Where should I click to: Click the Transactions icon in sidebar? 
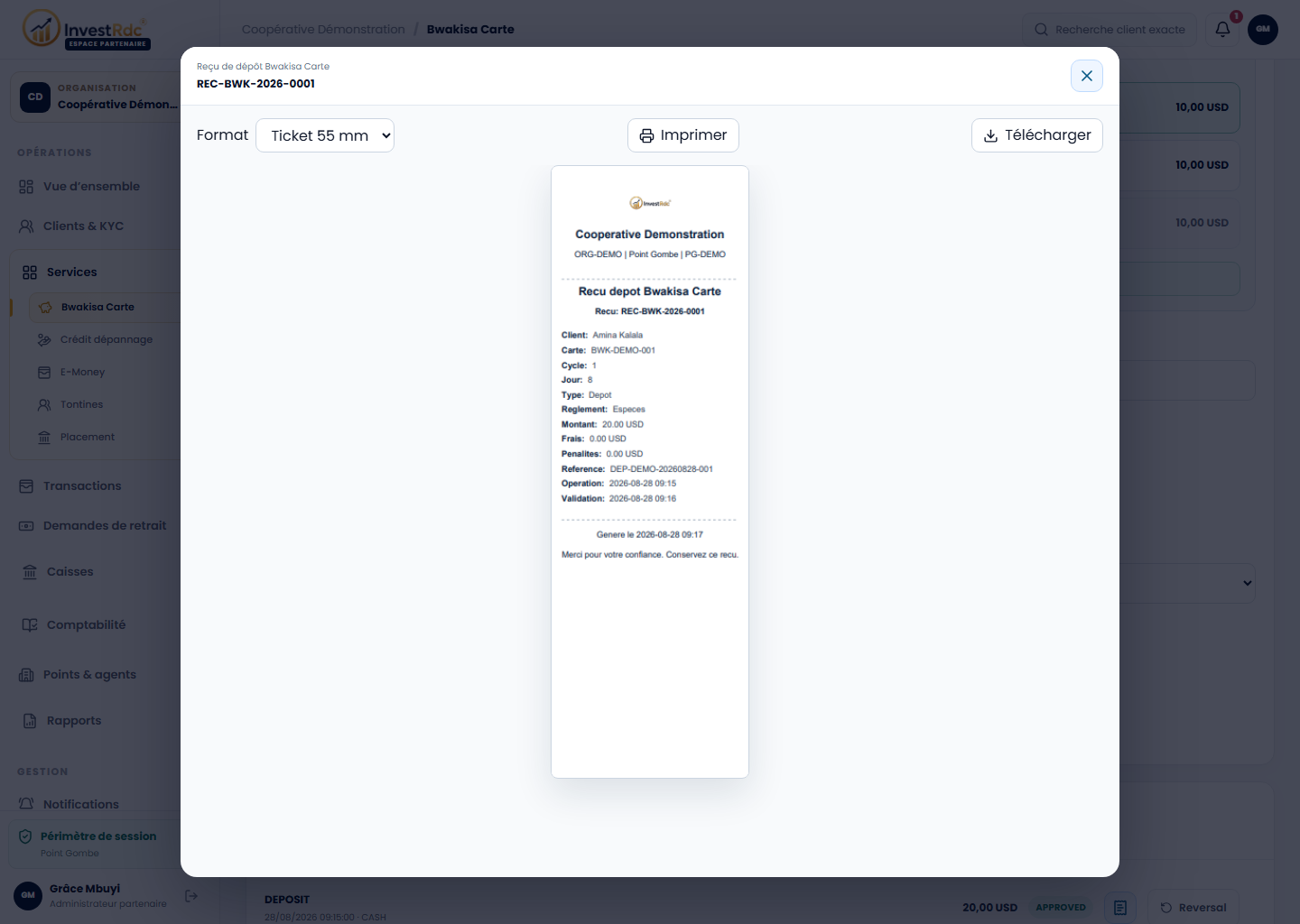pos(26,485)
